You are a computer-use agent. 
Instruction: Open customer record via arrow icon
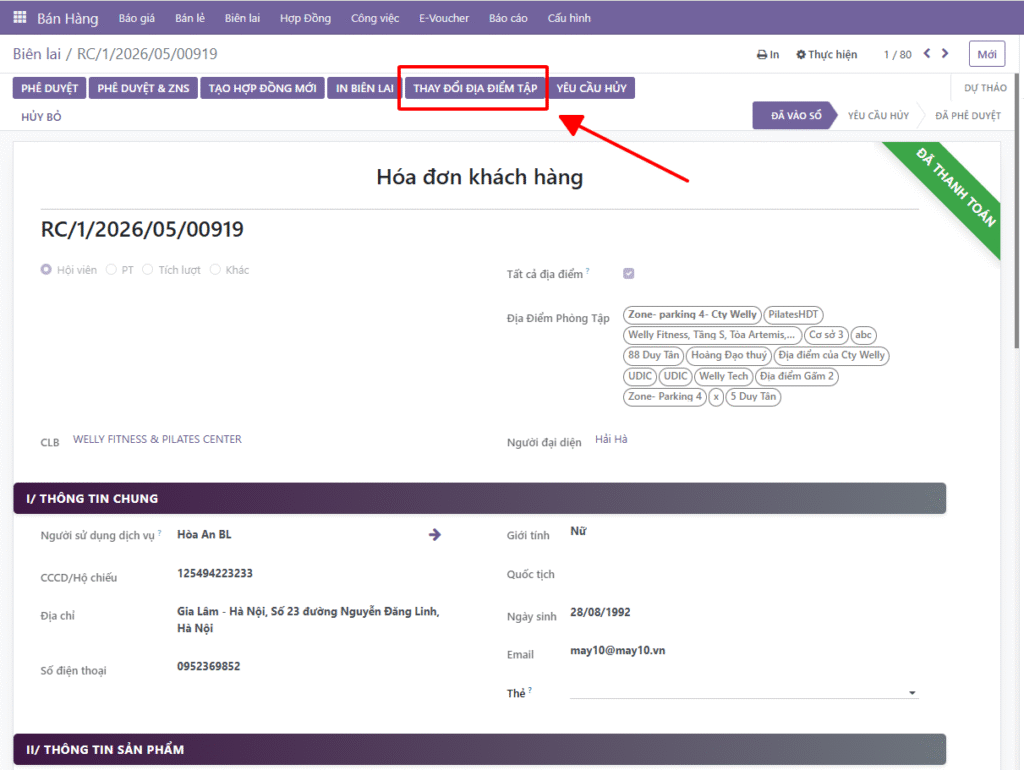pos(435,535)
